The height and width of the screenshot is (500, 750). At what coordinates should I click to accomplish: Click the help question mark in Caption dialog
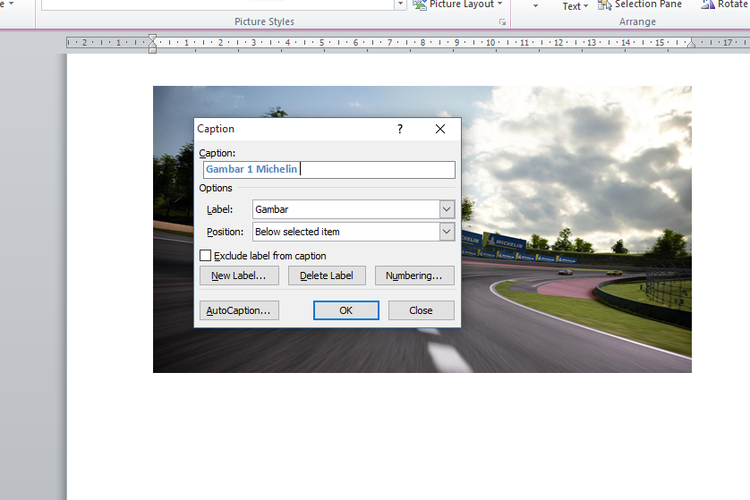[400, 129]
